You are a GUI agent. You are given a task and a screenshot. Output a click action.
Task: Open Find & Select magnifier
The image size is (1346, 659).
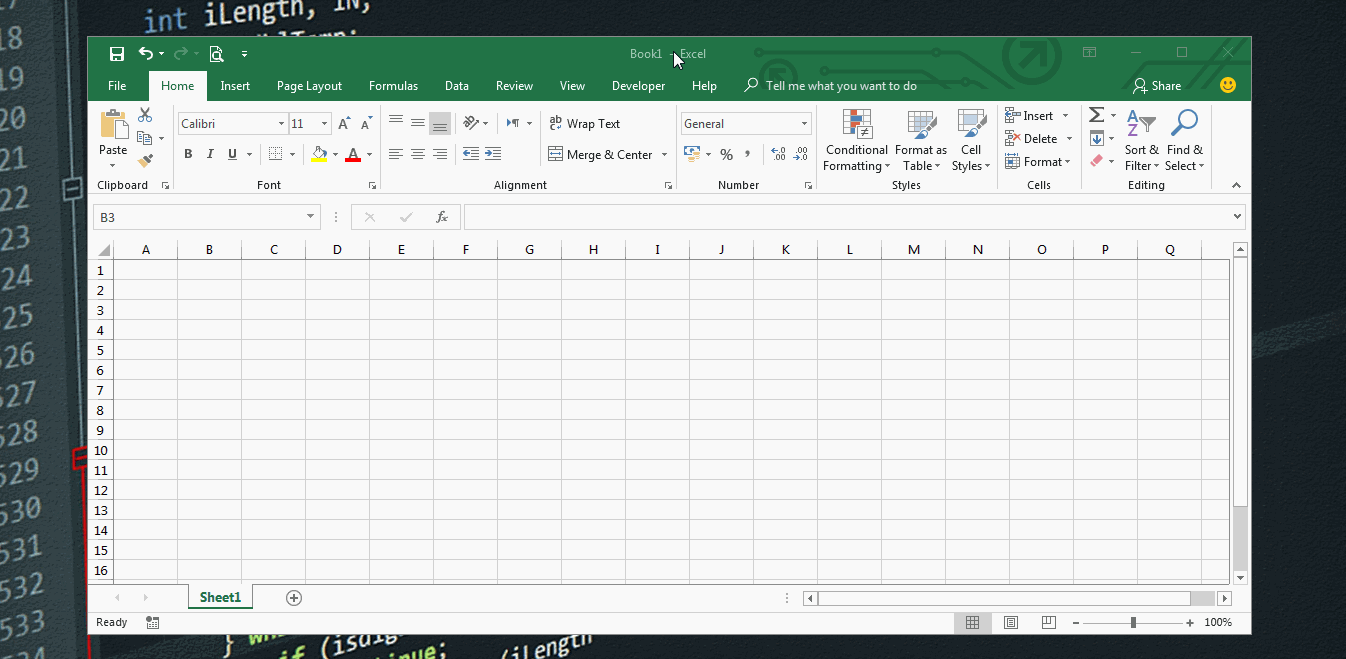pyautogui.click(x=1184, y=141)
